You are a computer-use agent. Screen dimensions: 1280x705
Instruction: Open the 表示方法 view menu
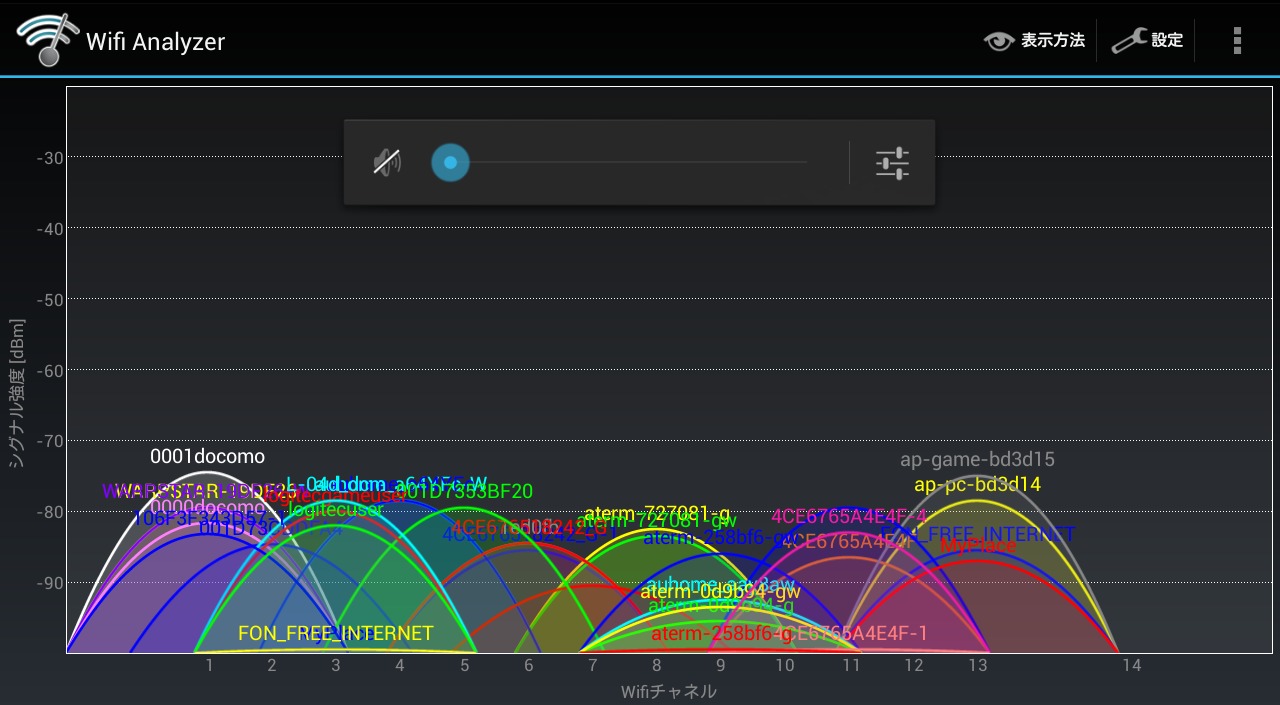(x=1052, y=41)
